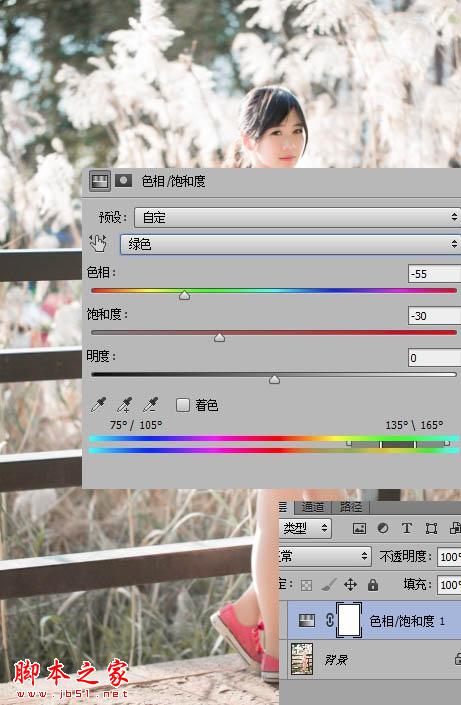Select the 背景 layer name
Viewport: 461px width, 705px height.
(336, 660)
